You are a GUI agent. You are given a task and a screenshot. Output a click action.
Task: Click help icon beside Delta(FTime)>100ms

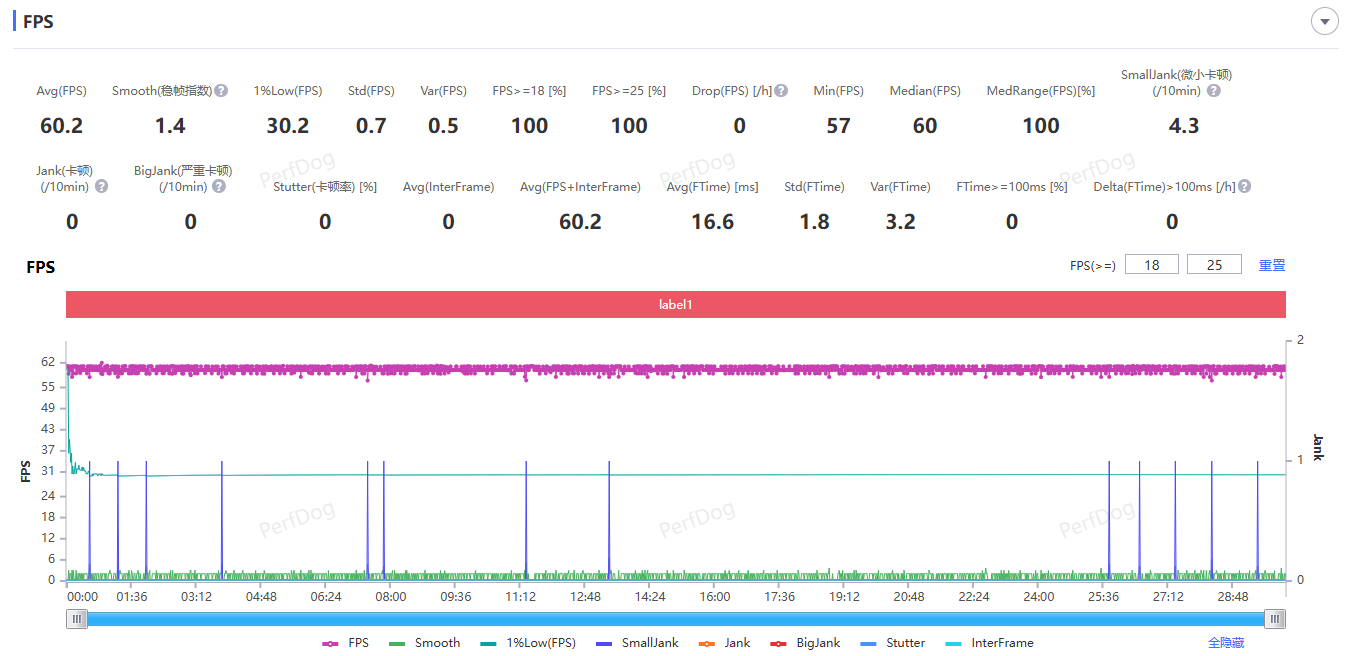click(1245, 187)
